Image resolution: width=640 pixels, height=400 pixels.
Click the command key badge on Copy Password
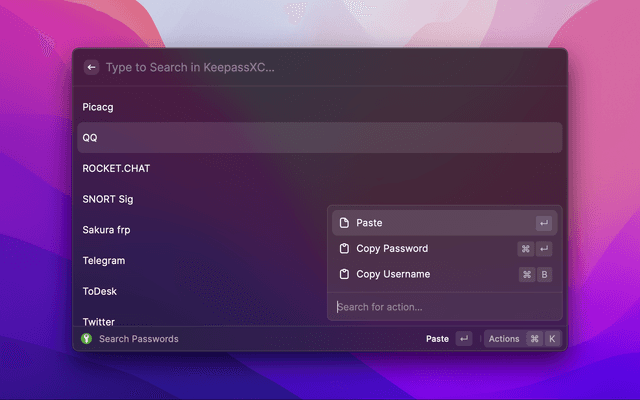coord(525,249)
